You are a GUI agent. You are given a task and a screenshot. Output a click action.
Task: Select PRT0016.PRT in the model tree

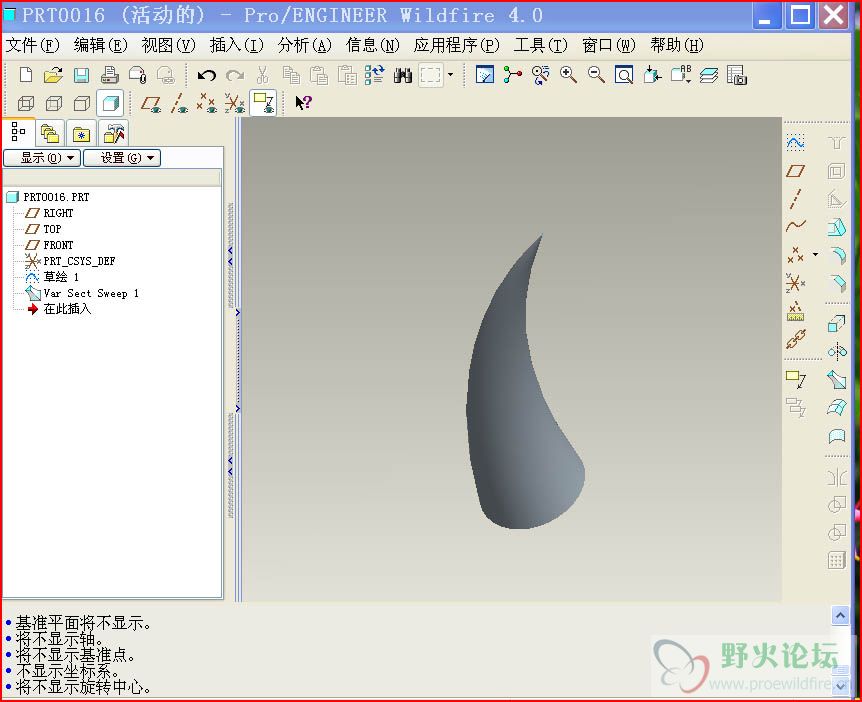coord(56,197)
